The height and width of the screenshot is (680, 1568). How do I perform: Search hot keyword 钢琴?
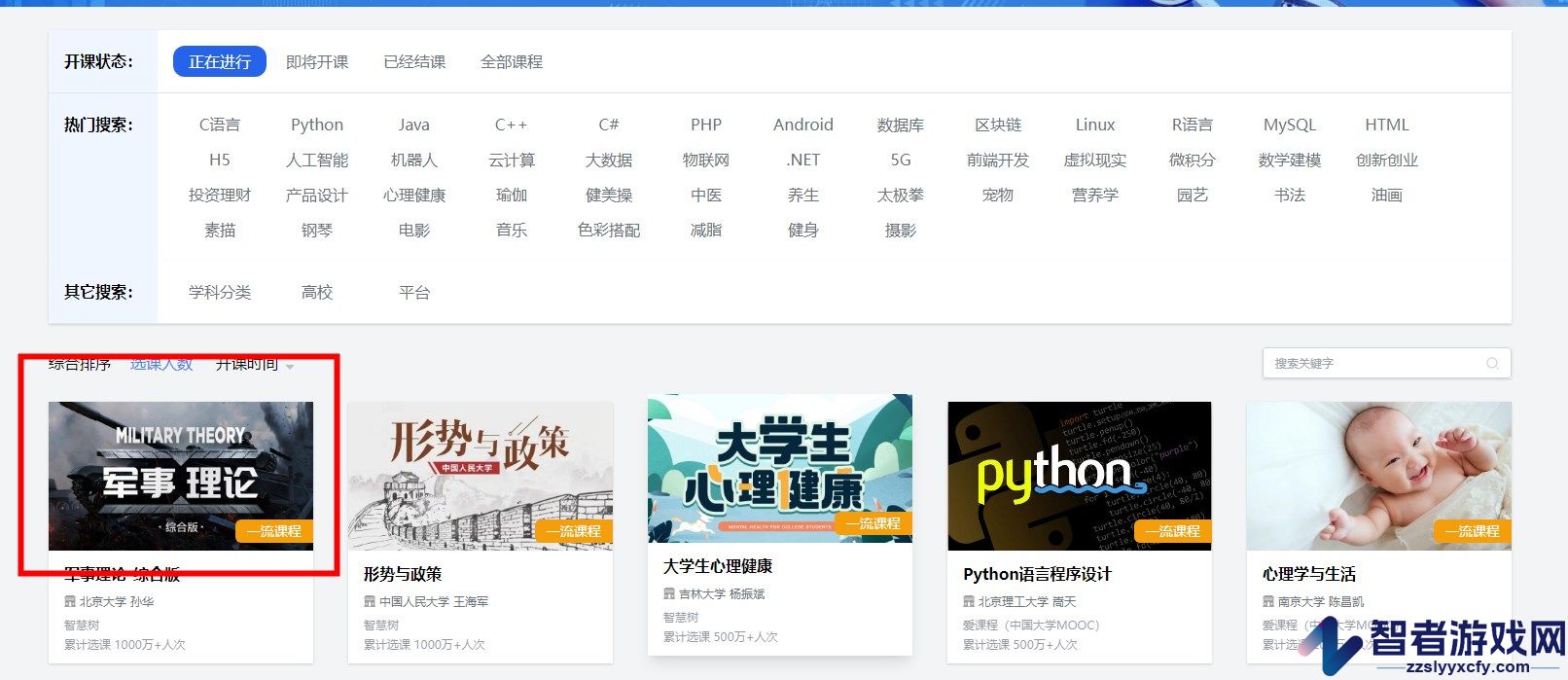point(317,230)
